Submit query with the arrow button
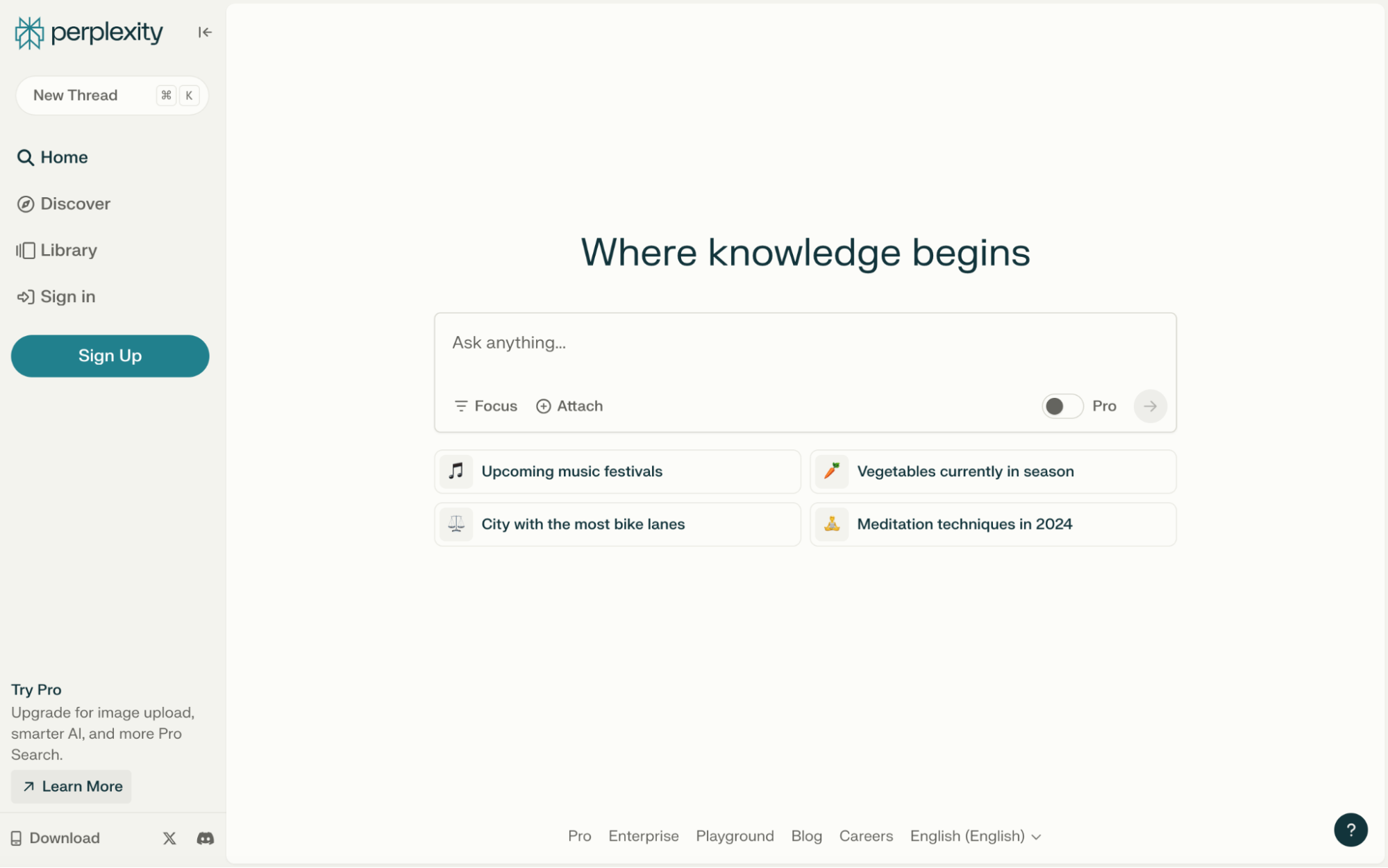 click(x=1150, y=406)
